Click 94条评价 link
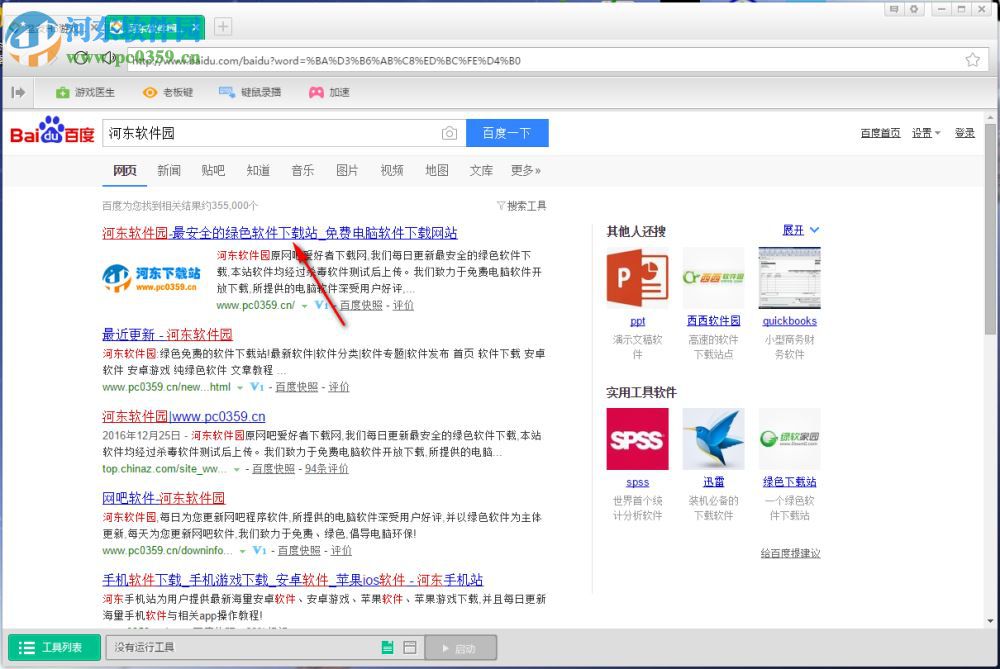Screen dimensions: 1000x669 point(327,469)
